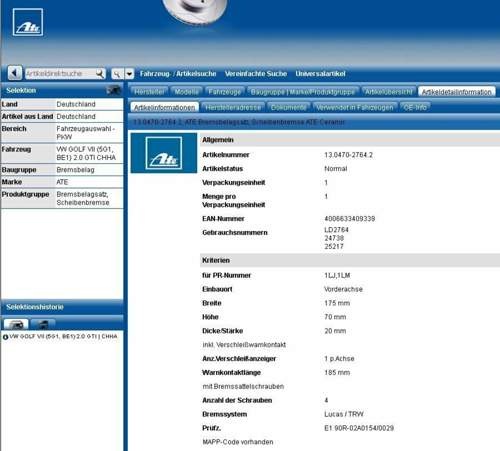The width and height of the screenshot is (500, 451).
Task: Click the Baugruppe value Bremsbelag
Action: tap(75, 170)
